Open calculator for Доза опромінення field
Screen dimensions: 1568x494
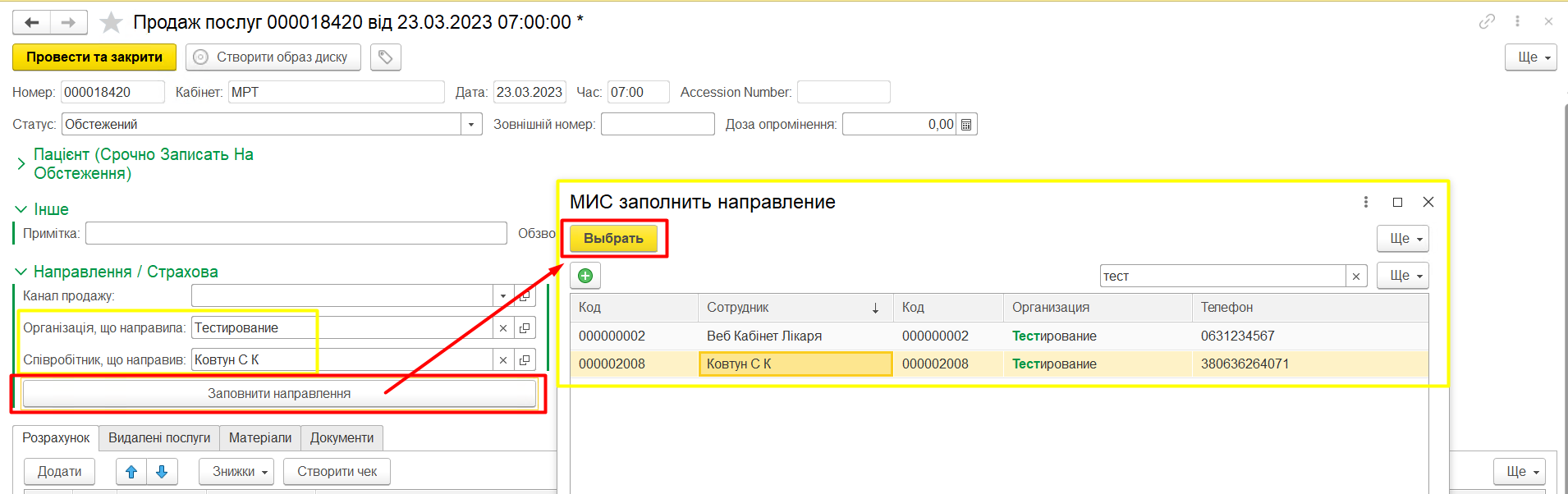click(966, 125)
